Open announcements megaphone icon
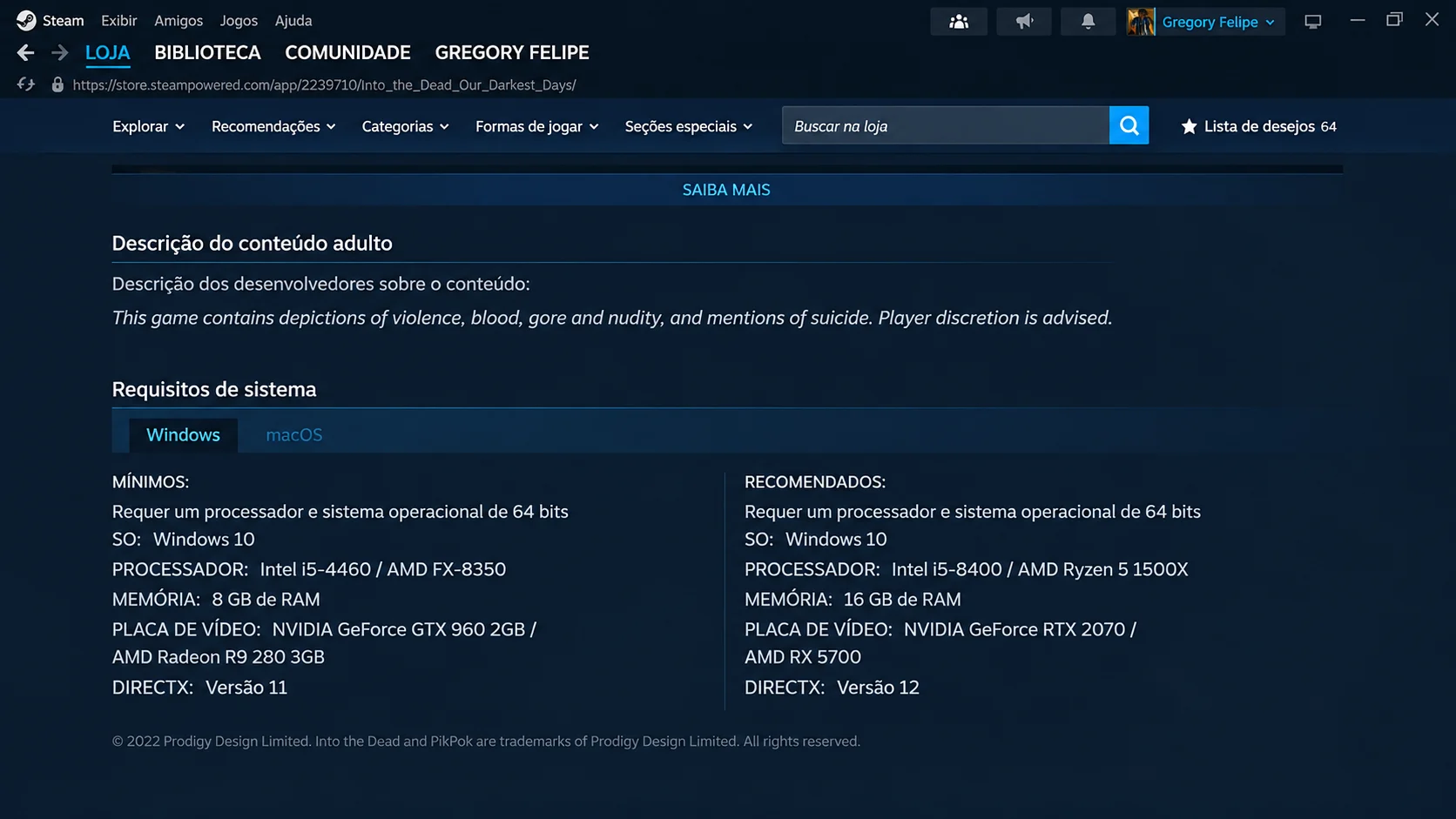The height and width of the screenshot is (819, 1456). 1024,22
